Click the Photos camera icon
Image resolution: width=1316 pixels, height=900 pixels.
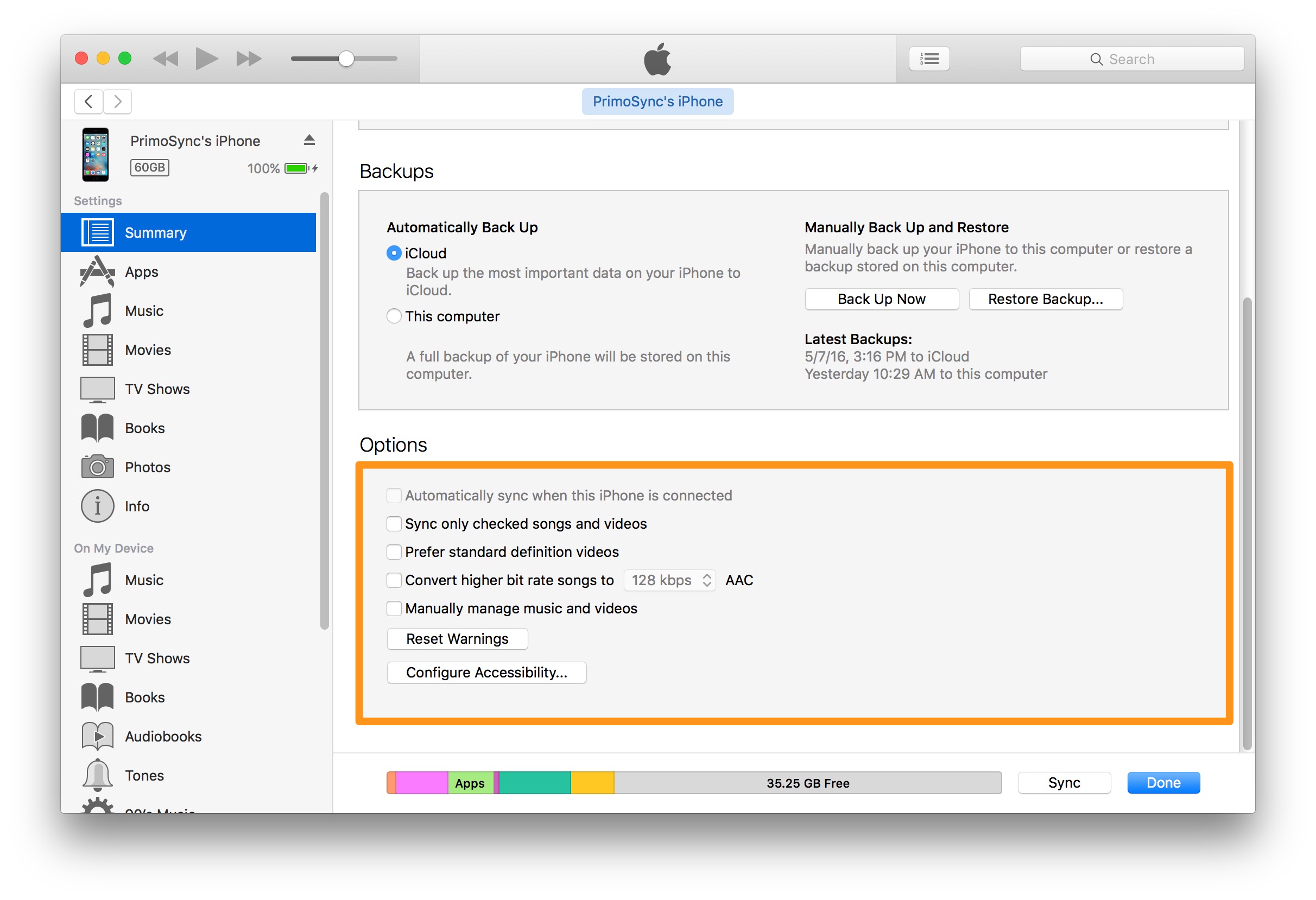coord(97,466)
